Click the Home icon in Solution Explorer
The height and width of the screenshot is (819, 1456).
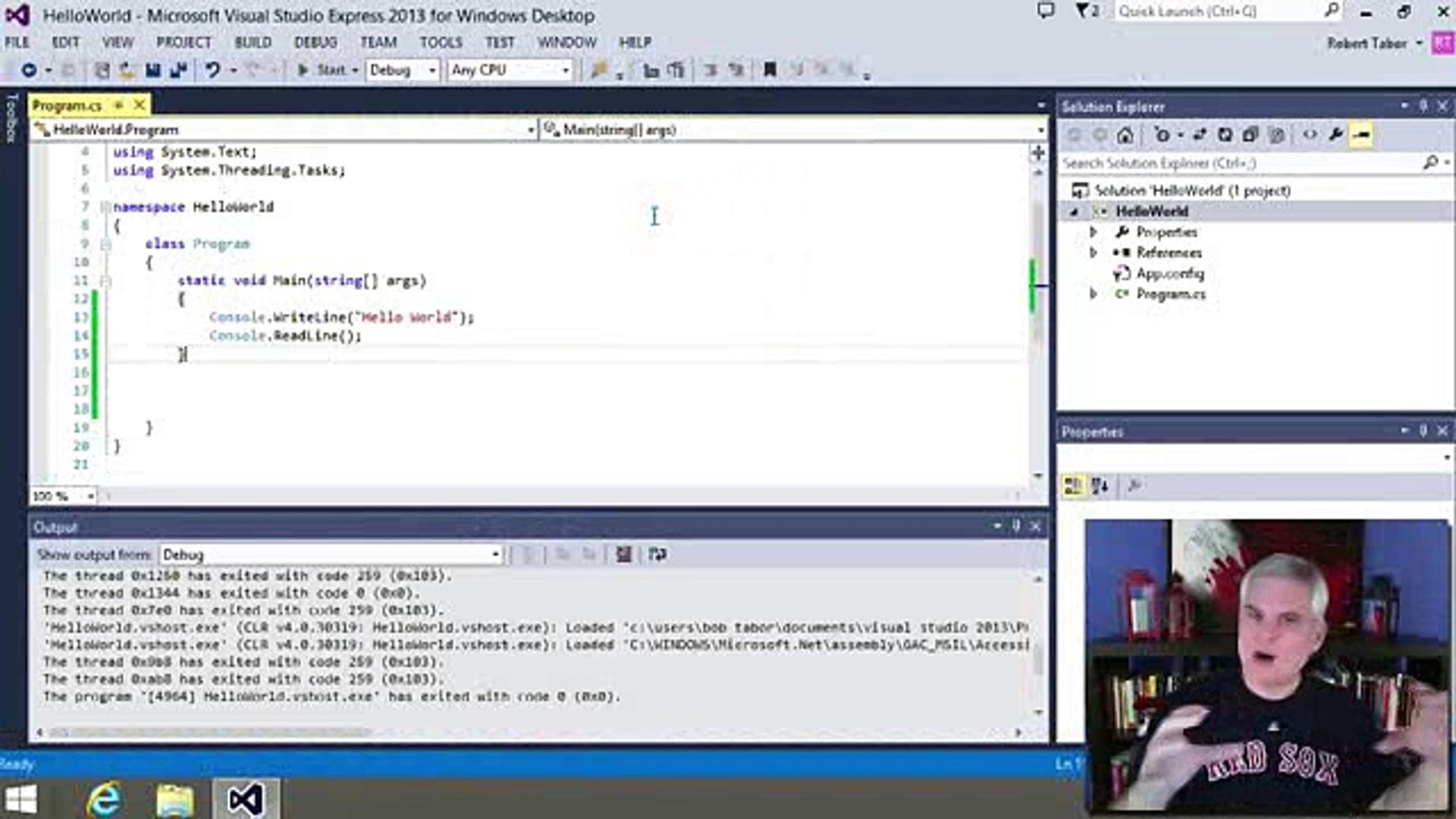(1125, 135)
